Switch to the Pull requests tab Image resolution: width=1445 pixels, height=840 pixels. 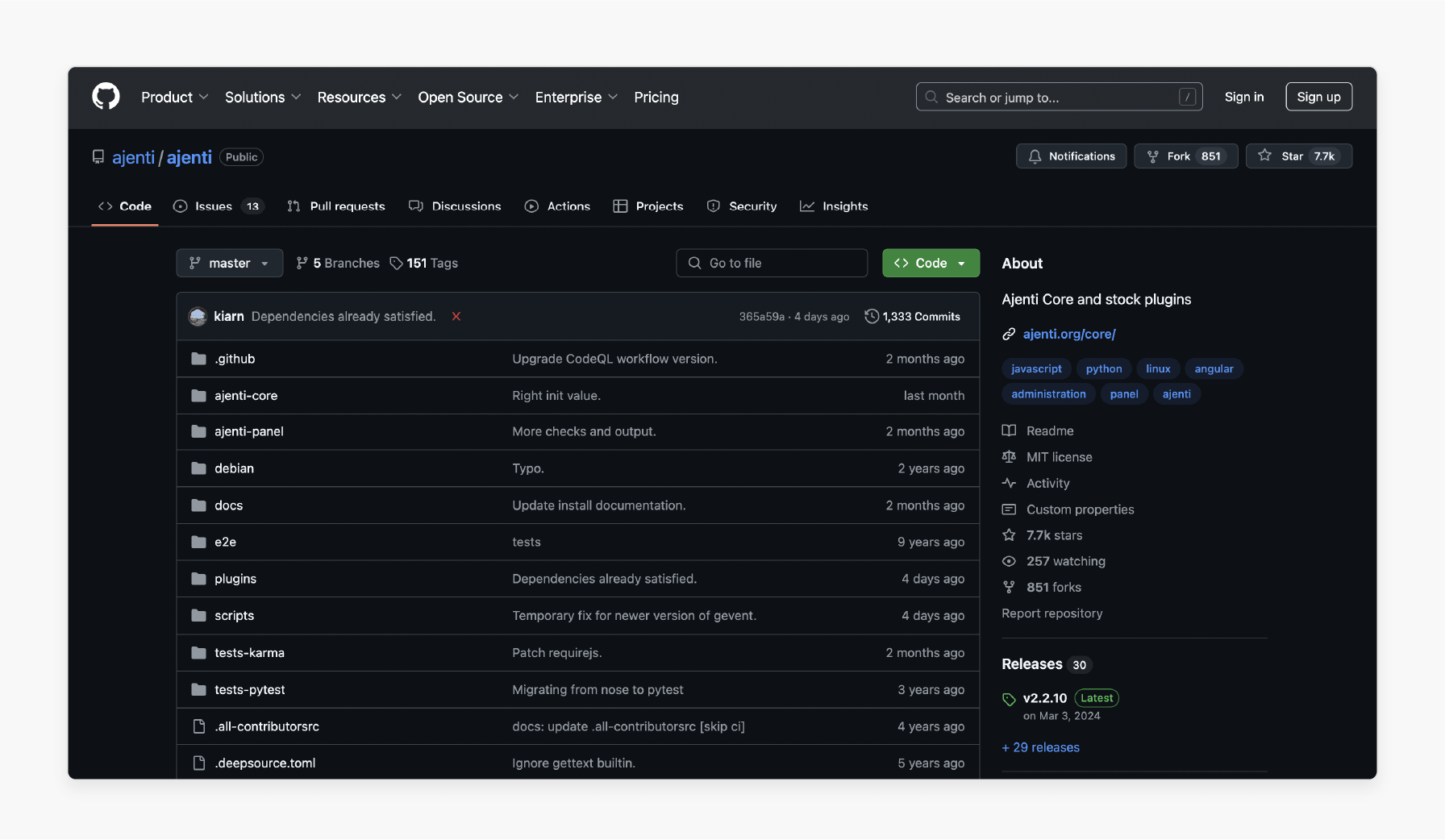point(336,206)
